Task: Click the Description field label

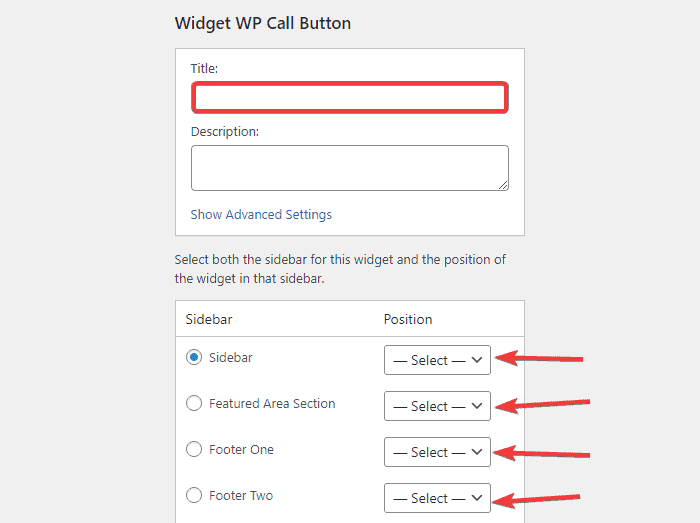Action: pyautogui.click(x=225, y=131)
